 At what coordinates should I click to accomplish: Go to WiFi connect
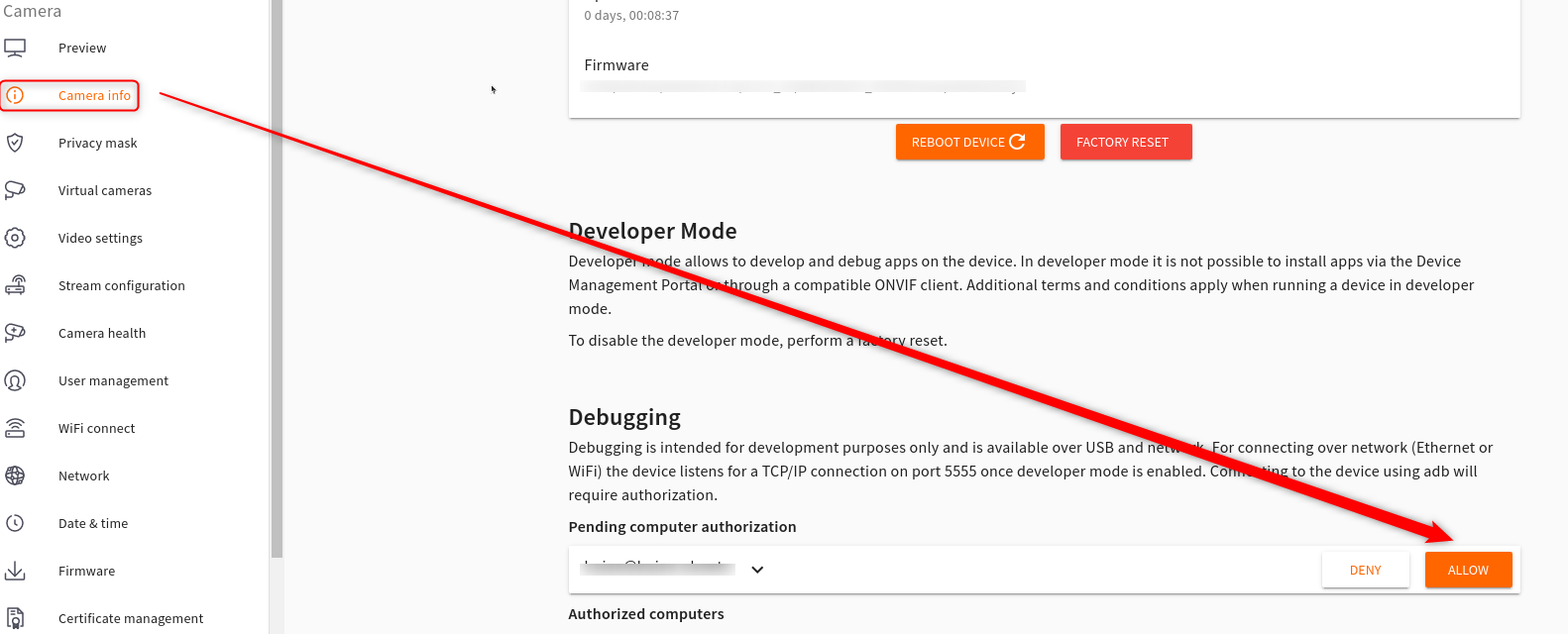click(x=97, y=428)
